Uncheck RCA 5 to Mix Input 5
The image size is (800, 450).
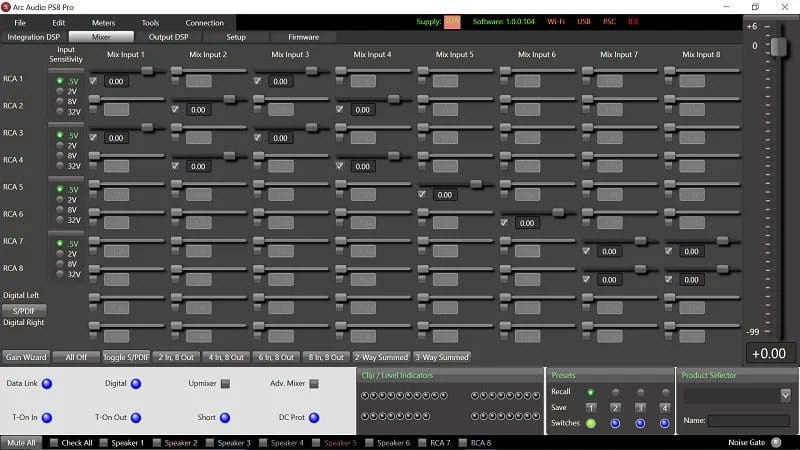422,194
